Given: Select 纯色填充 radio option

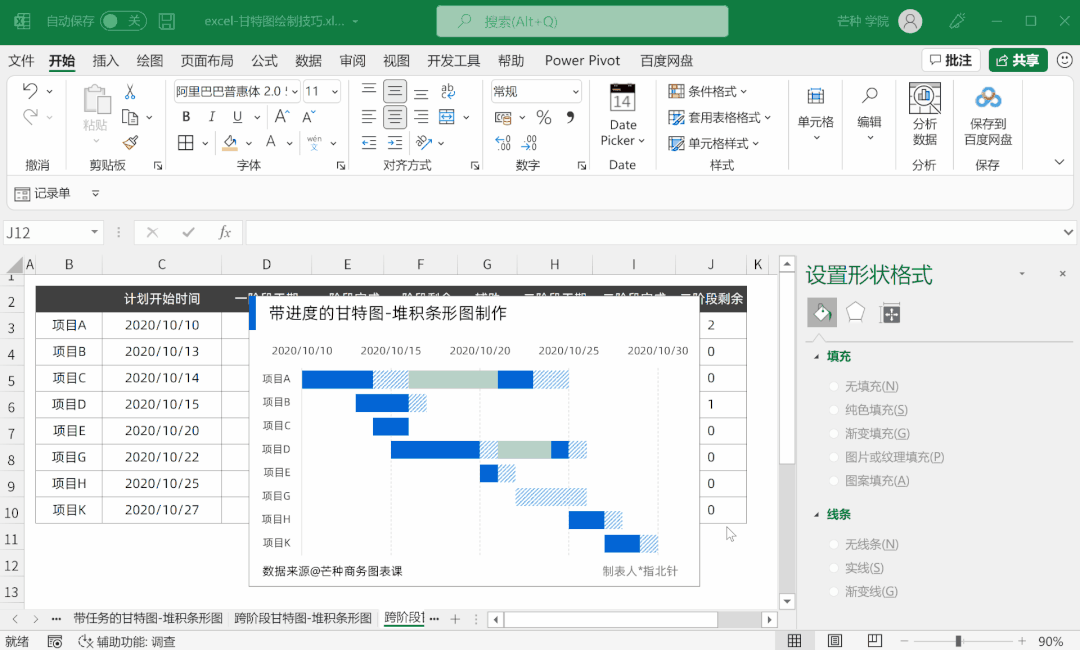Looking at the screenshot, I should pos(834,410).
